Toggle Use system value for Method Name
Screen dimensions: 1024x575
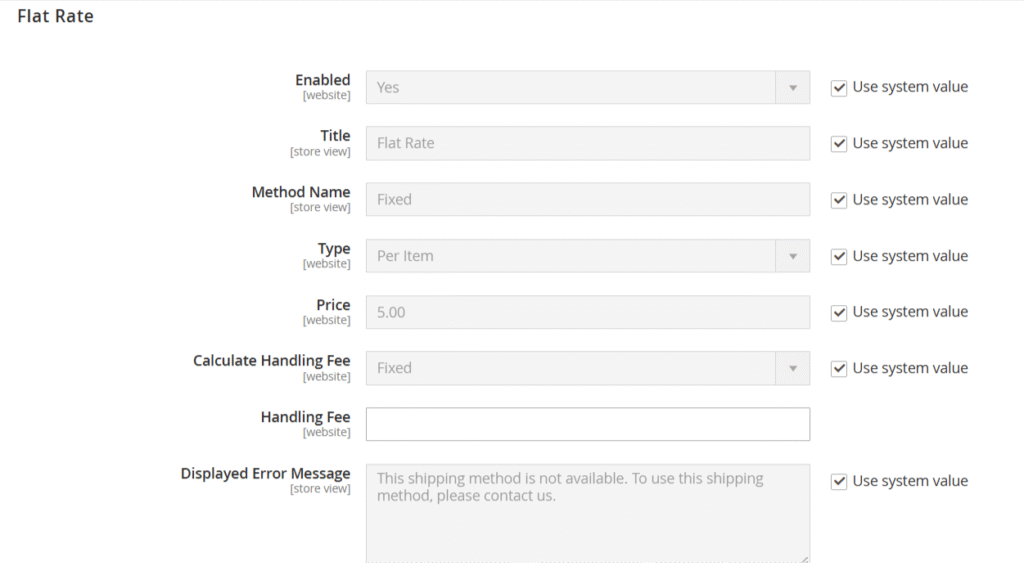click(839, 200)
